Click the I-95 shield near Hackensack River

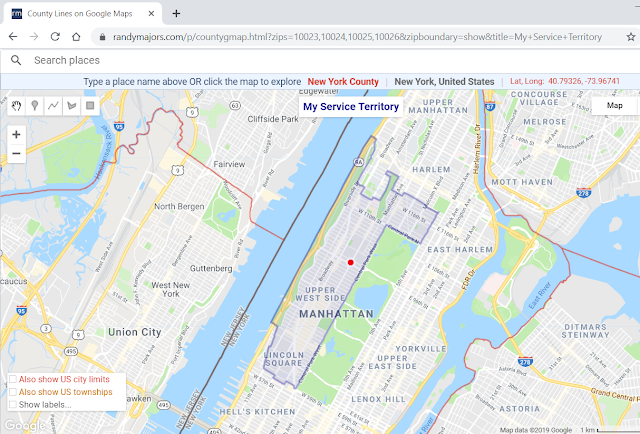119,126
